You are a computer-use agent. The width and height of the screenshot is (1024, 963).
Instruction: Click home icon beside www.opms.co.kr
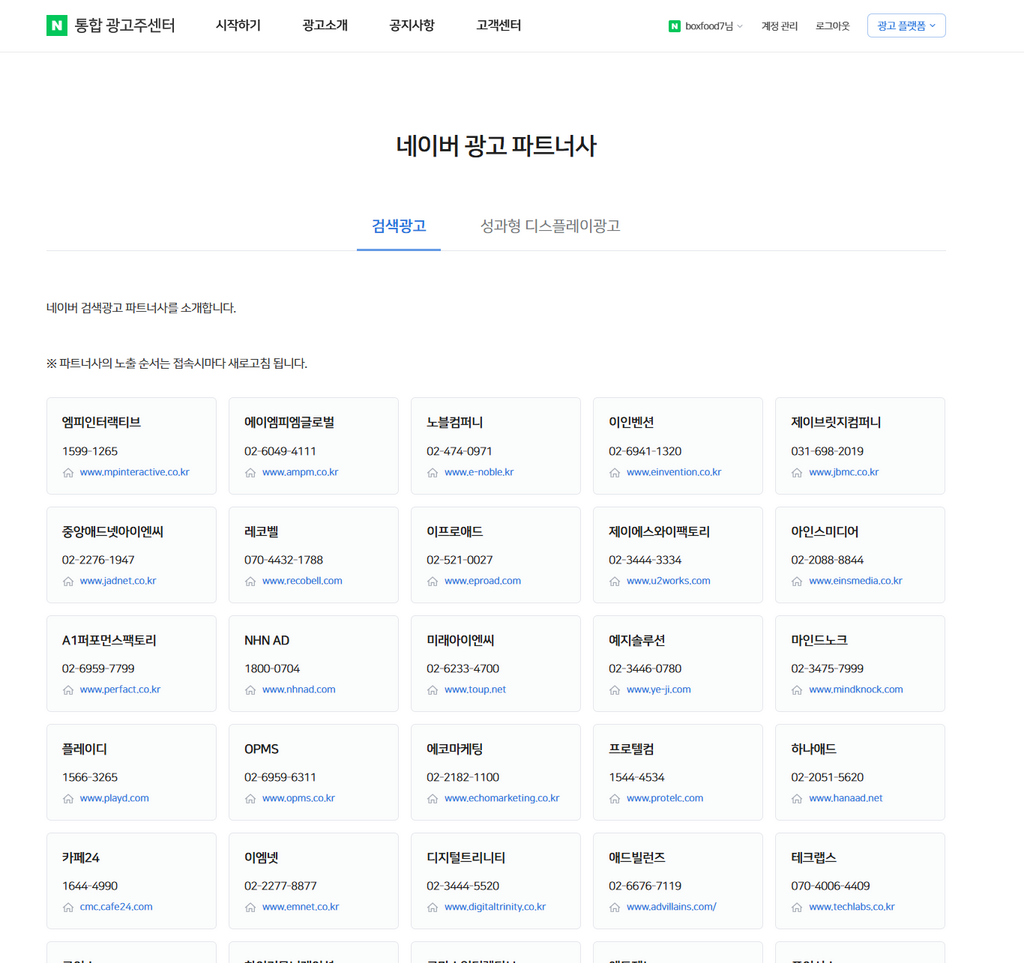click(x=250, y=798)
